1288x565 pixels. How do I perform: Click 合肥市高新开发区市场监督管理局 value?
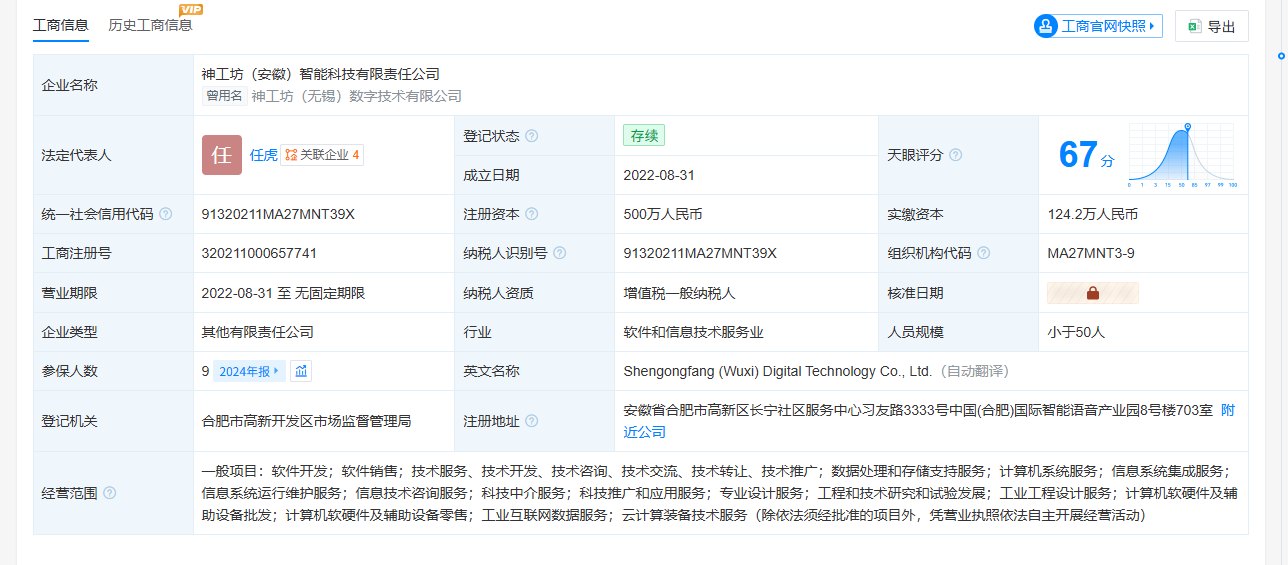307,421
